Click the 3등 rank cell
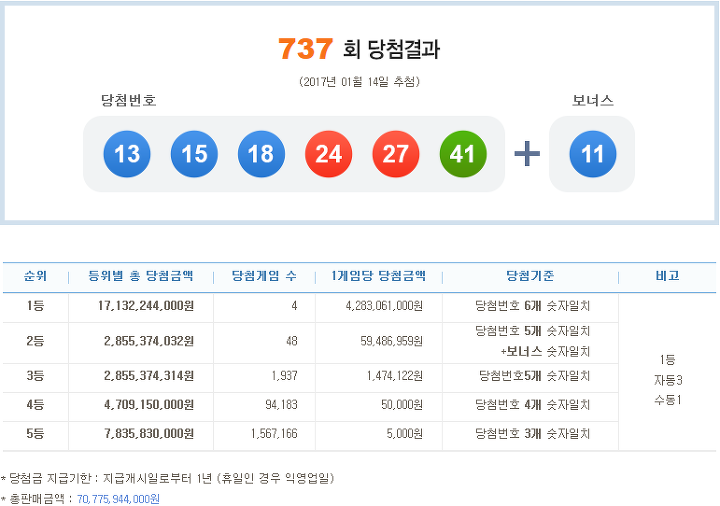 pyautogui.click(x=35, y=376)
